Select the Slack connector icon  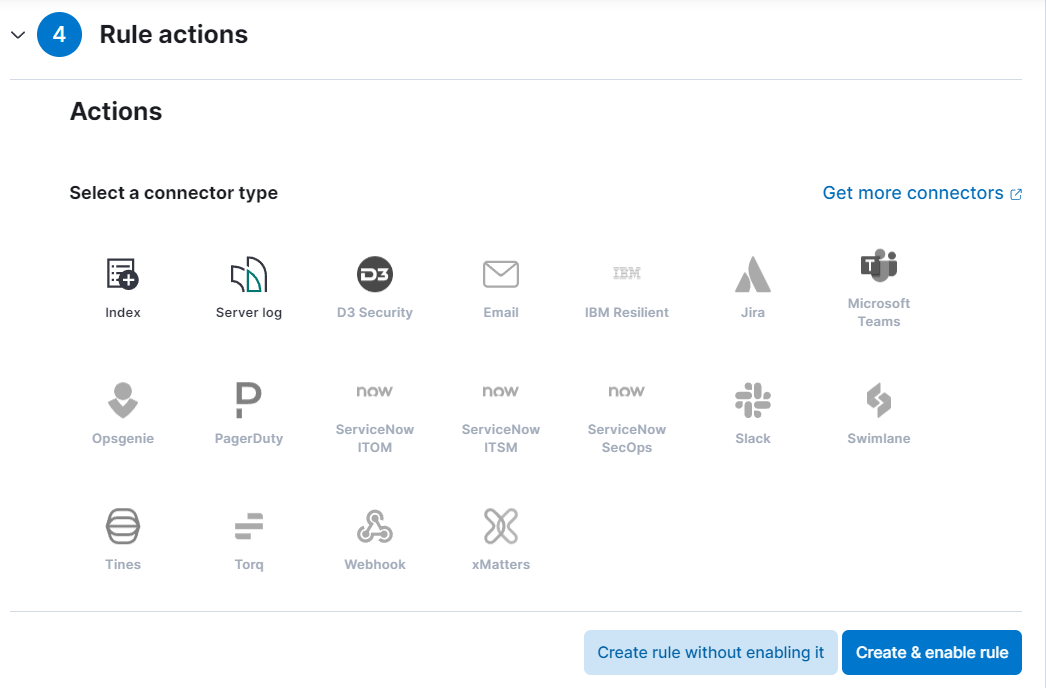[753, 400]
